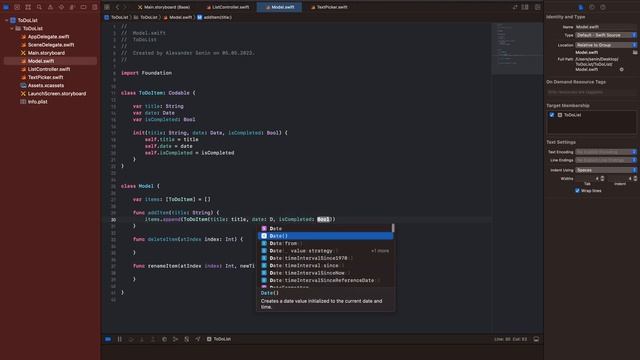Go forward with the right chevron

125,7
